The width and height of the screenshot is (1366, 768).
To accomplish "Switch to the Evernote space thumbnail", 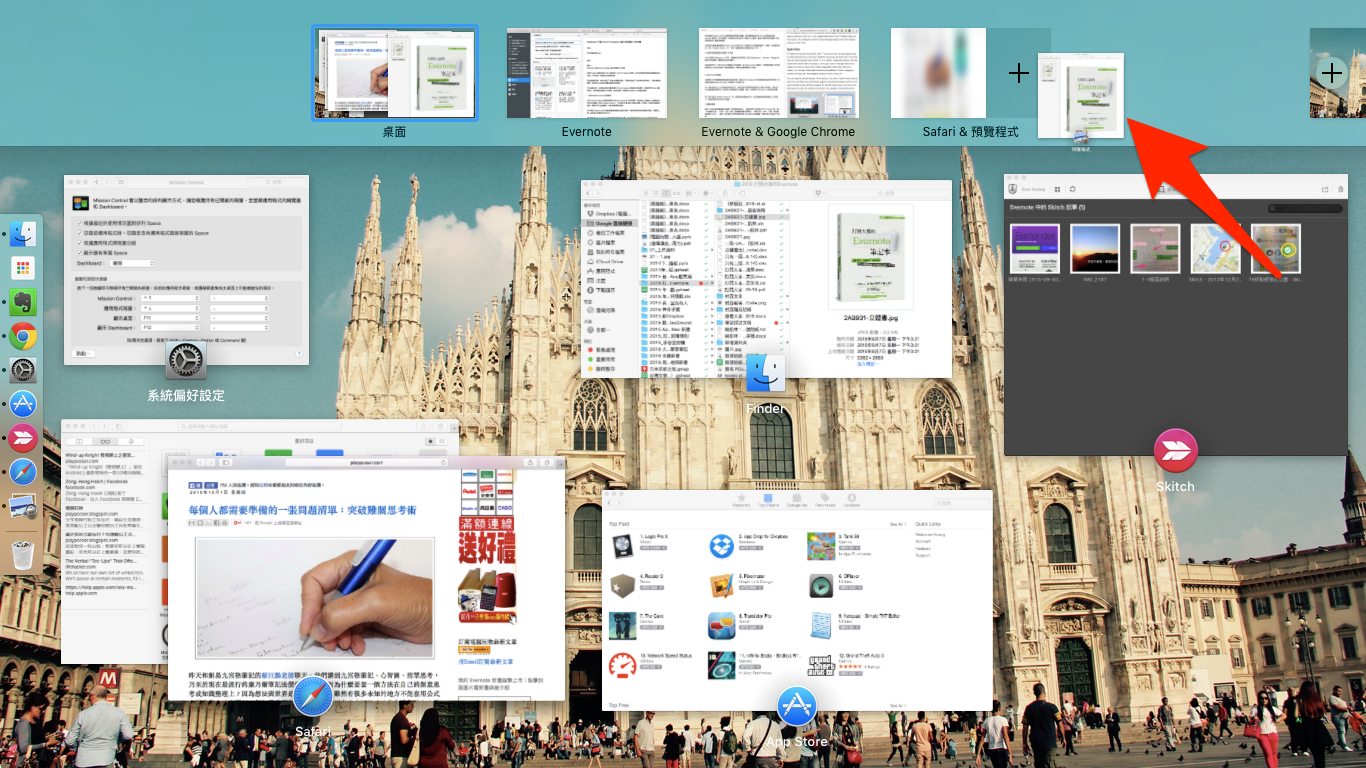I will coord(586,73).
